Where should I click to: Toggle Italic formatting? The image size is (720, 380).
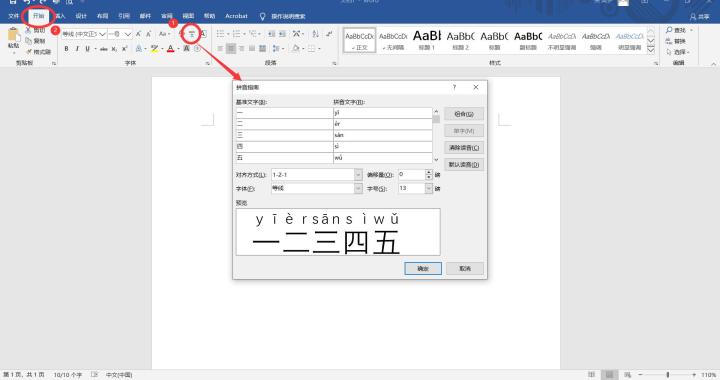point(77,49)
